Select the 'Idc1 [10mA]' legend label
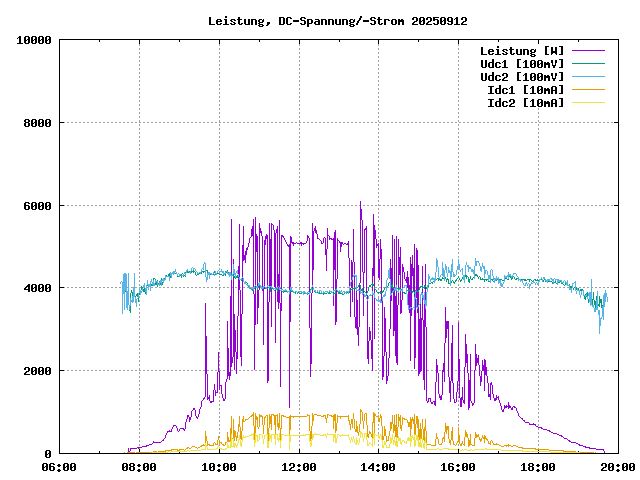 (524, 90)
